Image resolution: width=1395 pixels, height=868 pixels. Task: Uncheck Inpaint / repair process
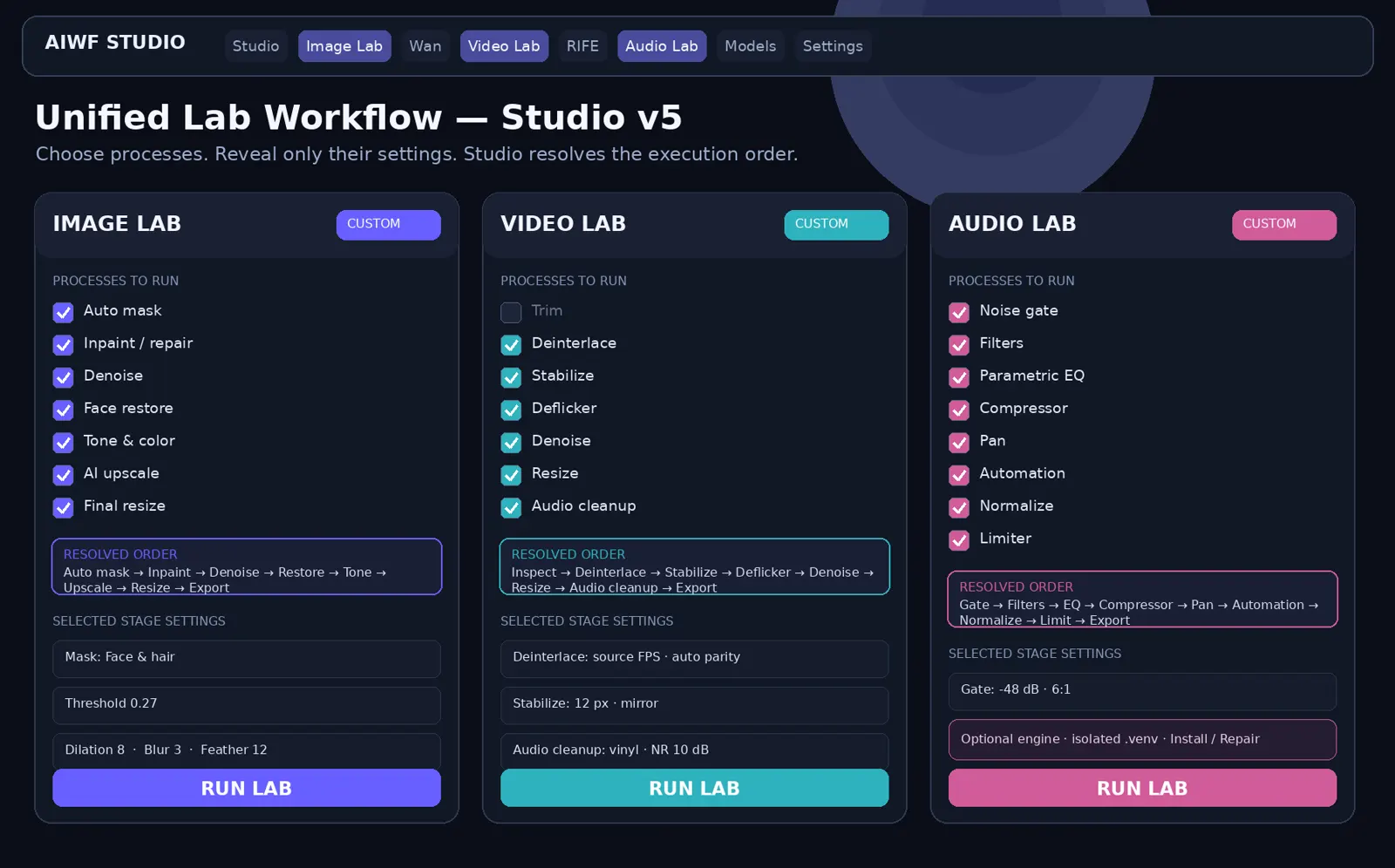[x=64, y=345]
